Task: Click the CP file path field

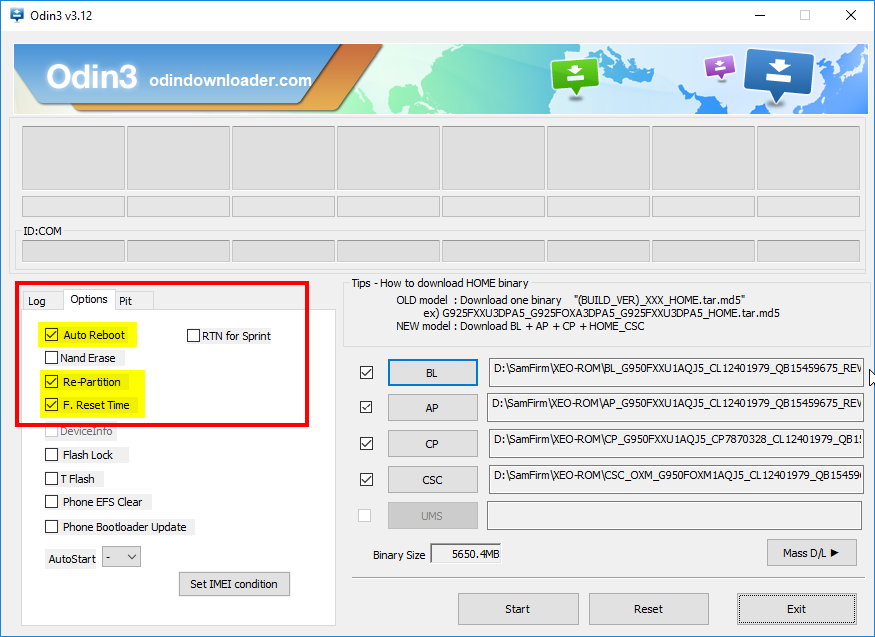Action: 676,444
